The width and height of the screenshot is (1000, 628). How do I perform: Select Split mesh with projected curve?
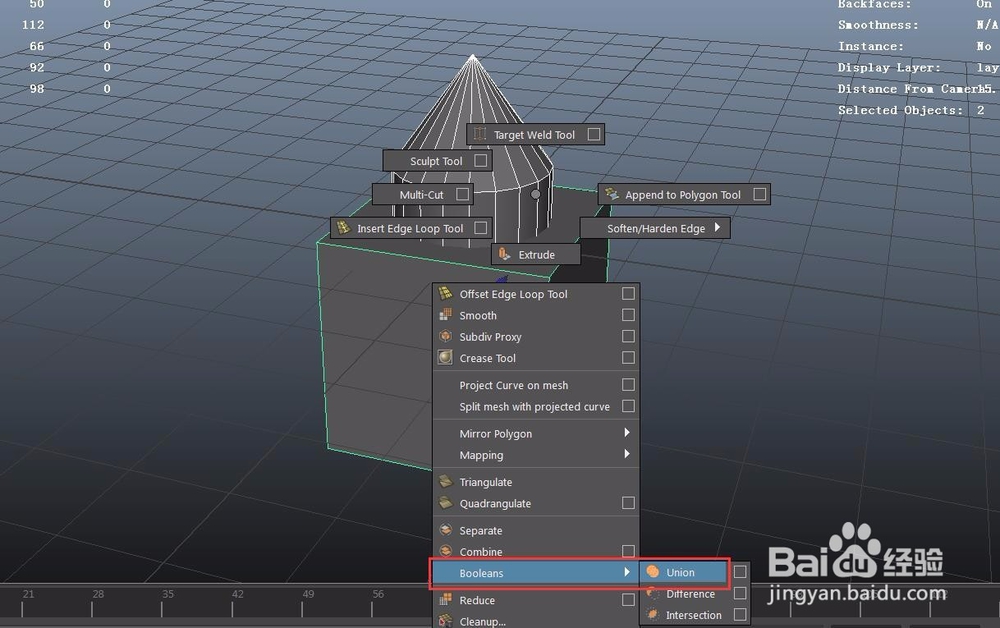point(536,406)
